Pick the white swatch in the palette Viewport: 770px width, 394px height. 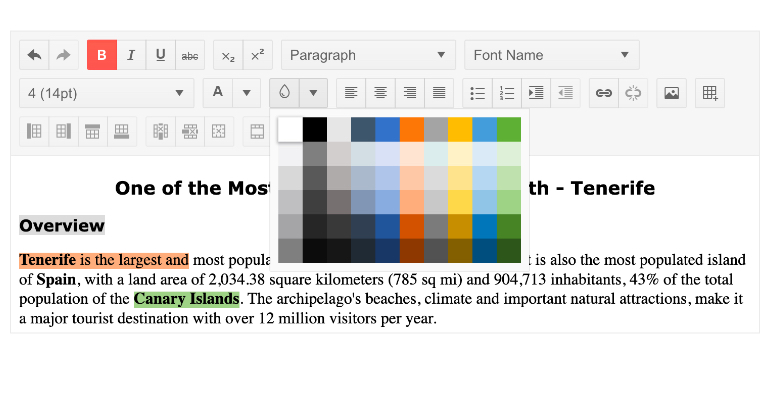click(x=290, y=130)
